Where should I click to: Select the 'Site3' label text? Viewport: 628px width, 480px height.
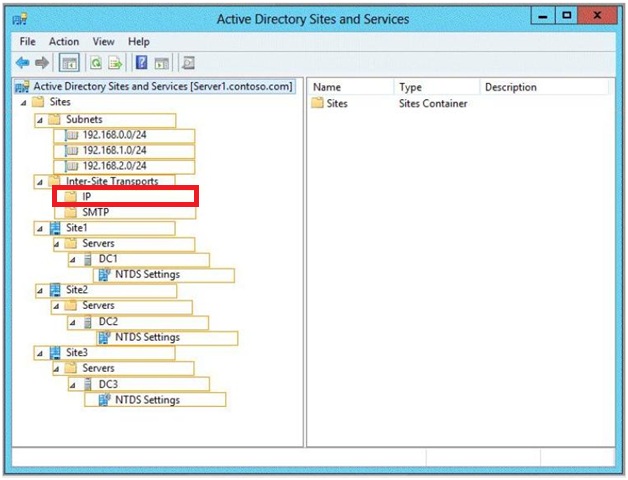pos(76,352)
